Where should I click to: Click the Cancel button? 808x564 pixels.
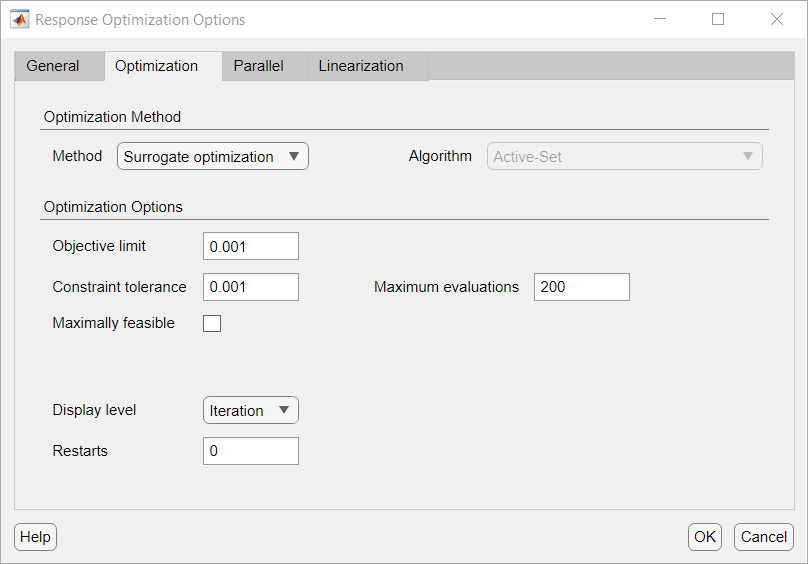763,537
